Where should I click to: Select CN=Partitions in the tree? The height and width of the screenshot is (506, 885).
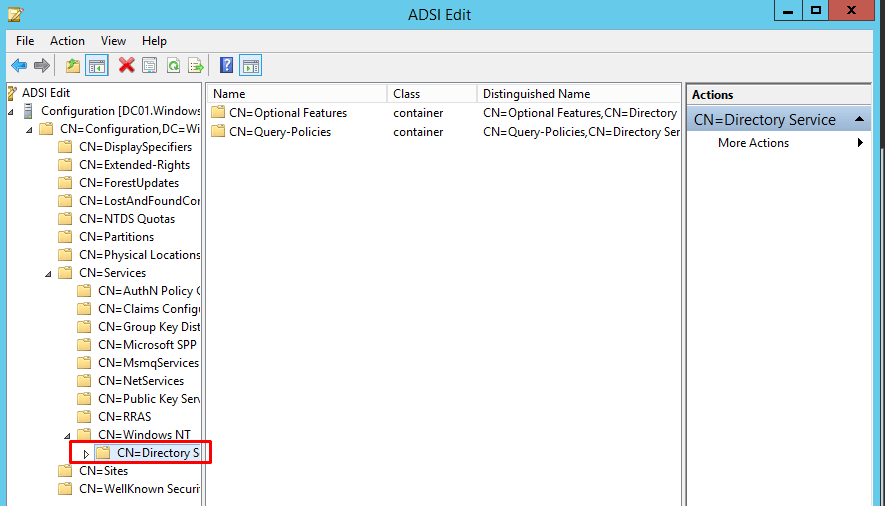pyautogui.click(x=116, y=237)
